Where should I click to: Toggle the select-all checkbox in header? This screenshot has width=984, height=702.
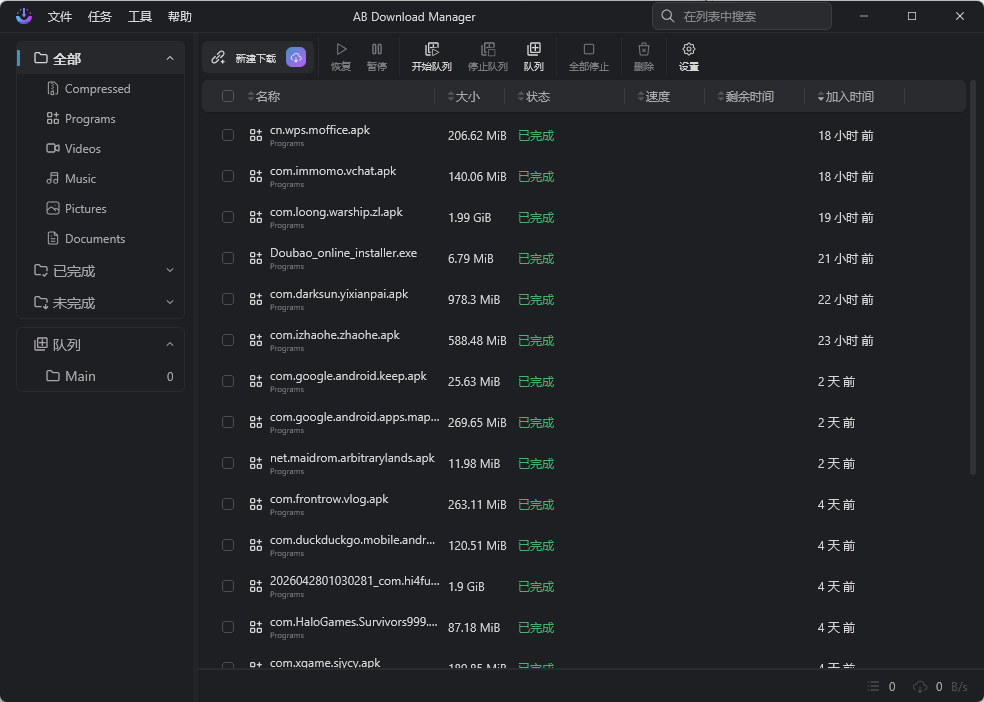[x=228, y=96]
